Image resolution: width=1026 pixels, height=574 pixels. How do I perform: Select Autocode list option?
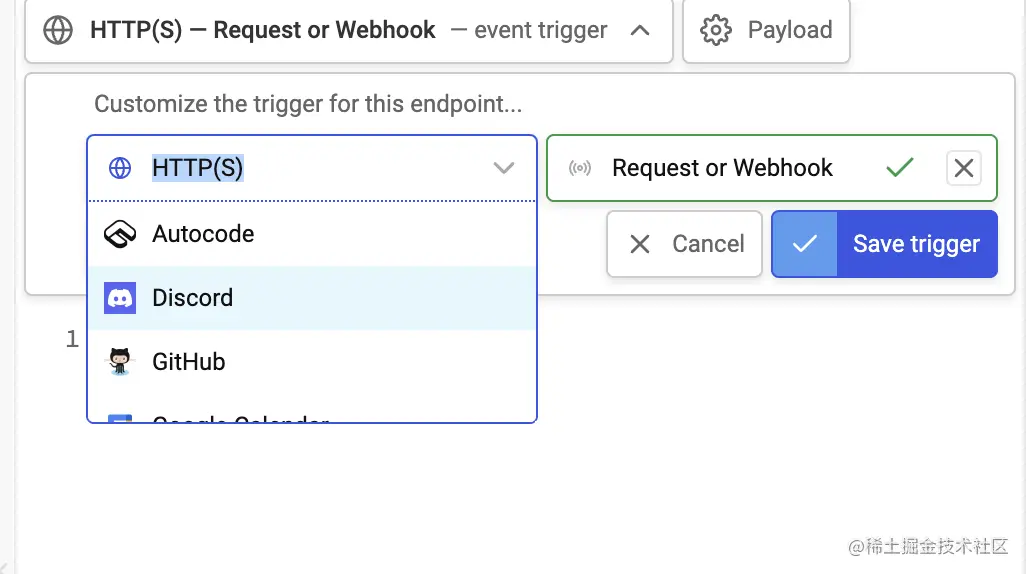point(312,234)
